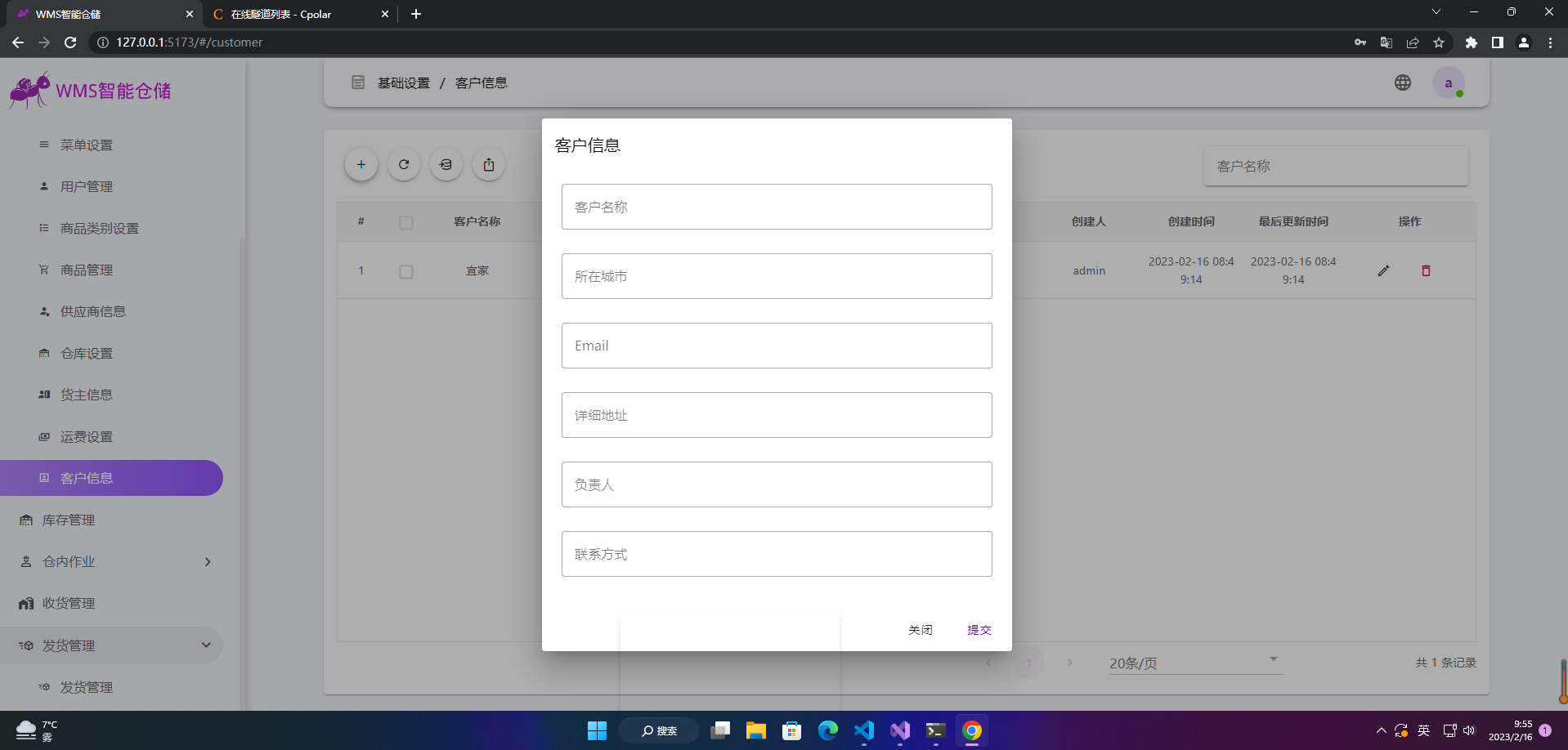Open the user avatar 'a' menu
Image resolution: width=1568 pixels, height=750 pixels.
pos(1449,83)
